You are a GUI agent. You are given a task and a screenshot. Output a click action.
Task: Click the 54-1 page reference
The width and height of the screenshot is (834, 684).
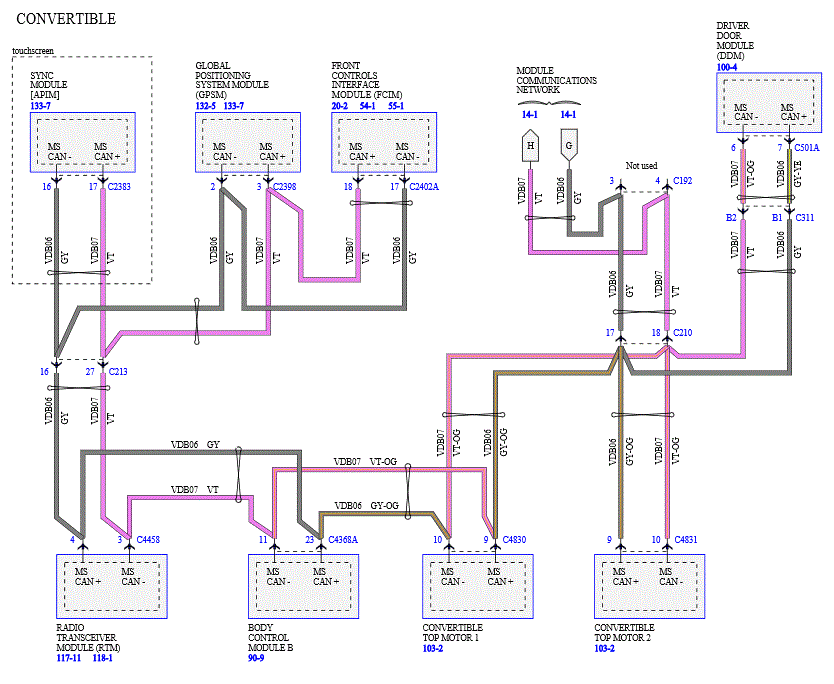[x=368, y=106]
